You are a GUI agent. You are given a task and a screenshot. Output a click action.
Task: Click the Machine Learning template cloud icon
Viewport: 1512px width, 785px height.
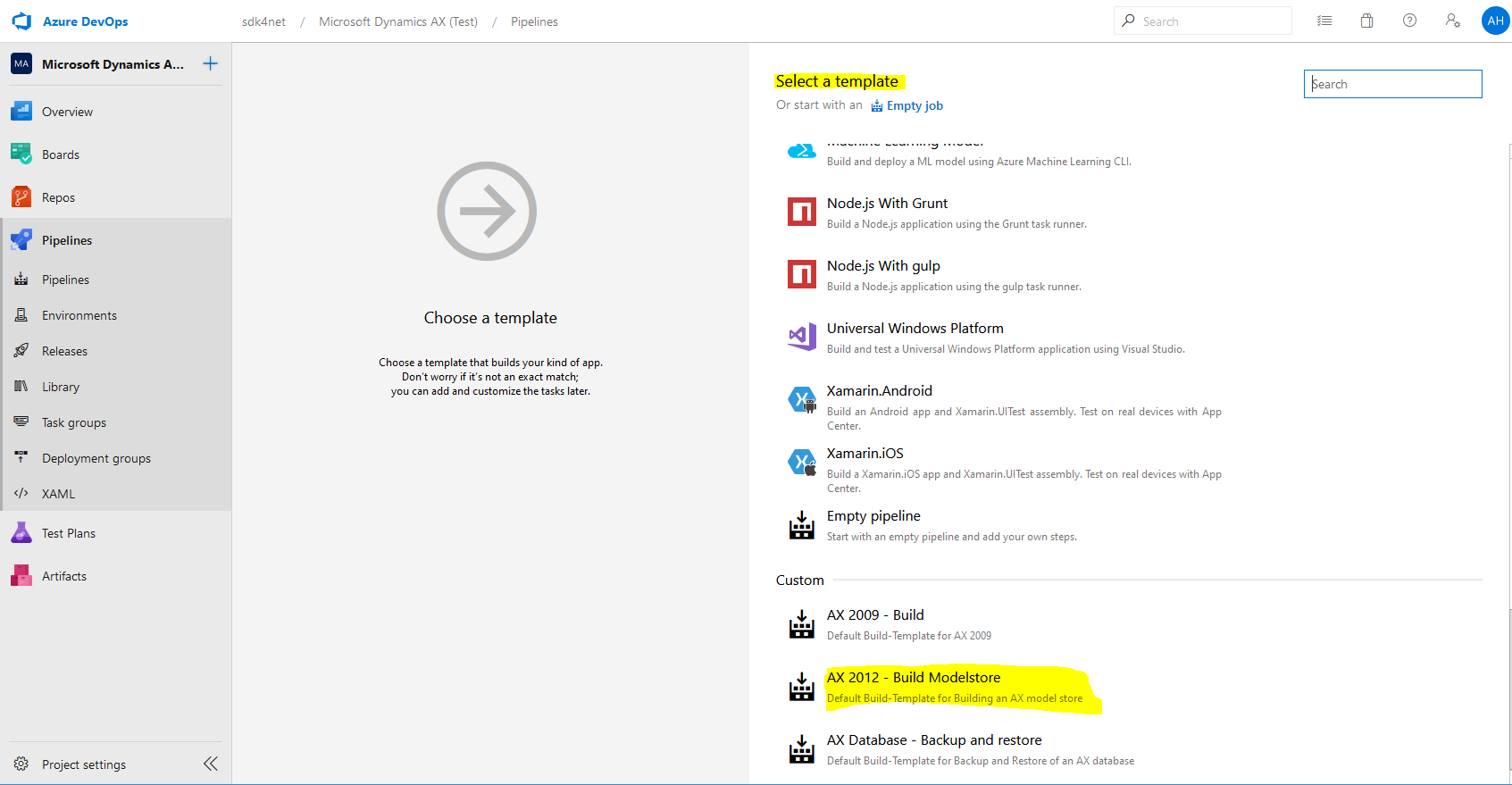[802, 151]
